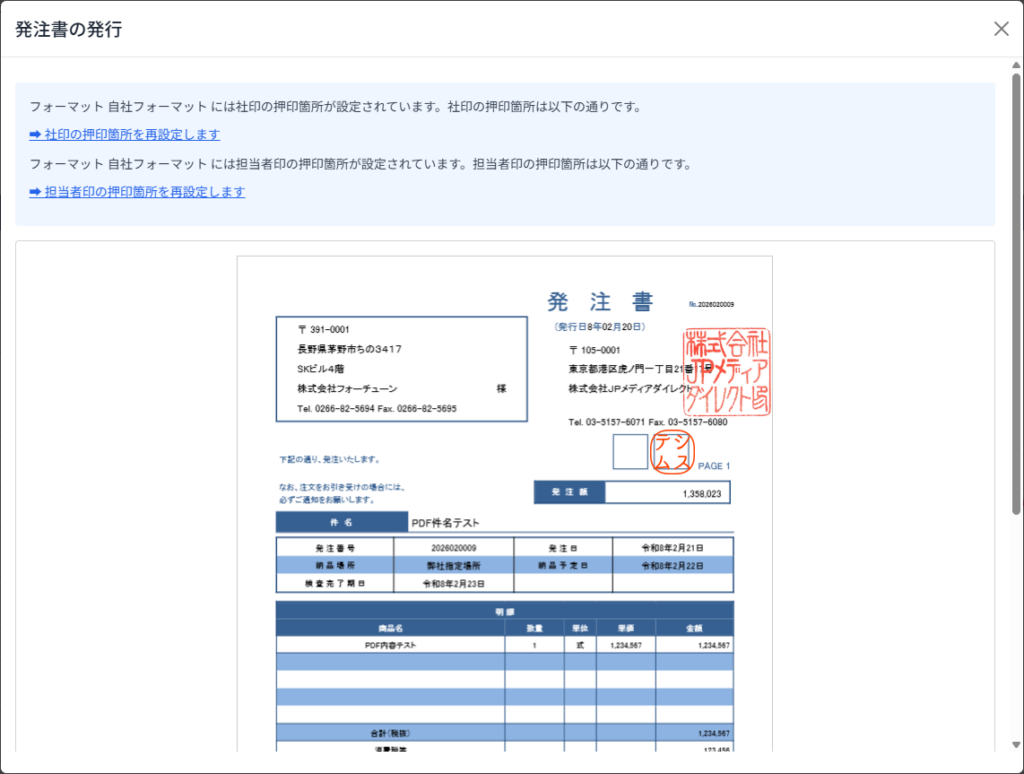1024x774 pixels.
Task: Open the 社印の押印箇所を再設定します link
Action: [132, 134]
